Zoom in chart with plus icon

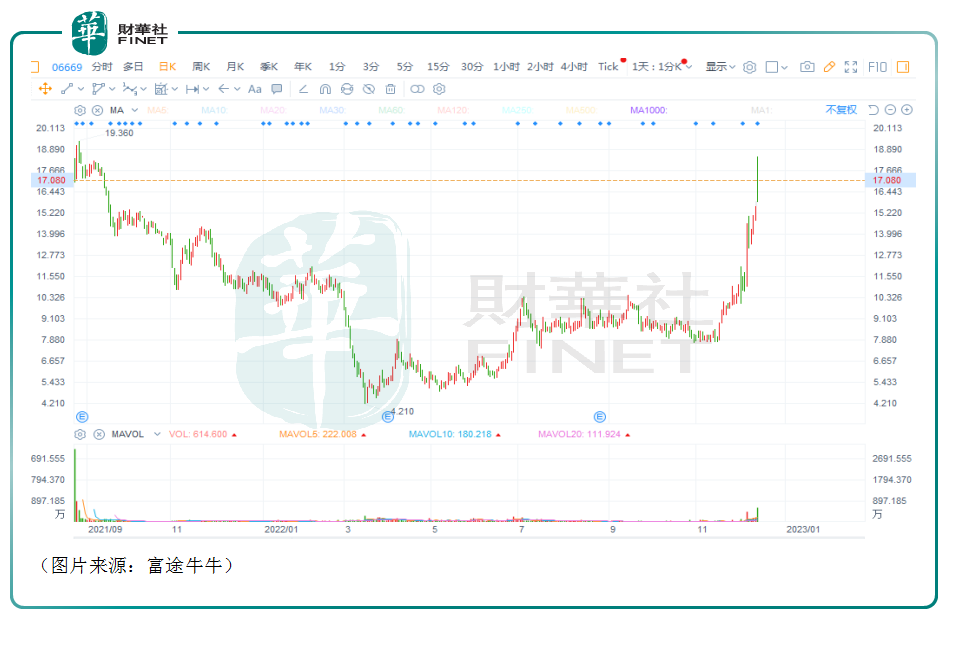[907, 110]
